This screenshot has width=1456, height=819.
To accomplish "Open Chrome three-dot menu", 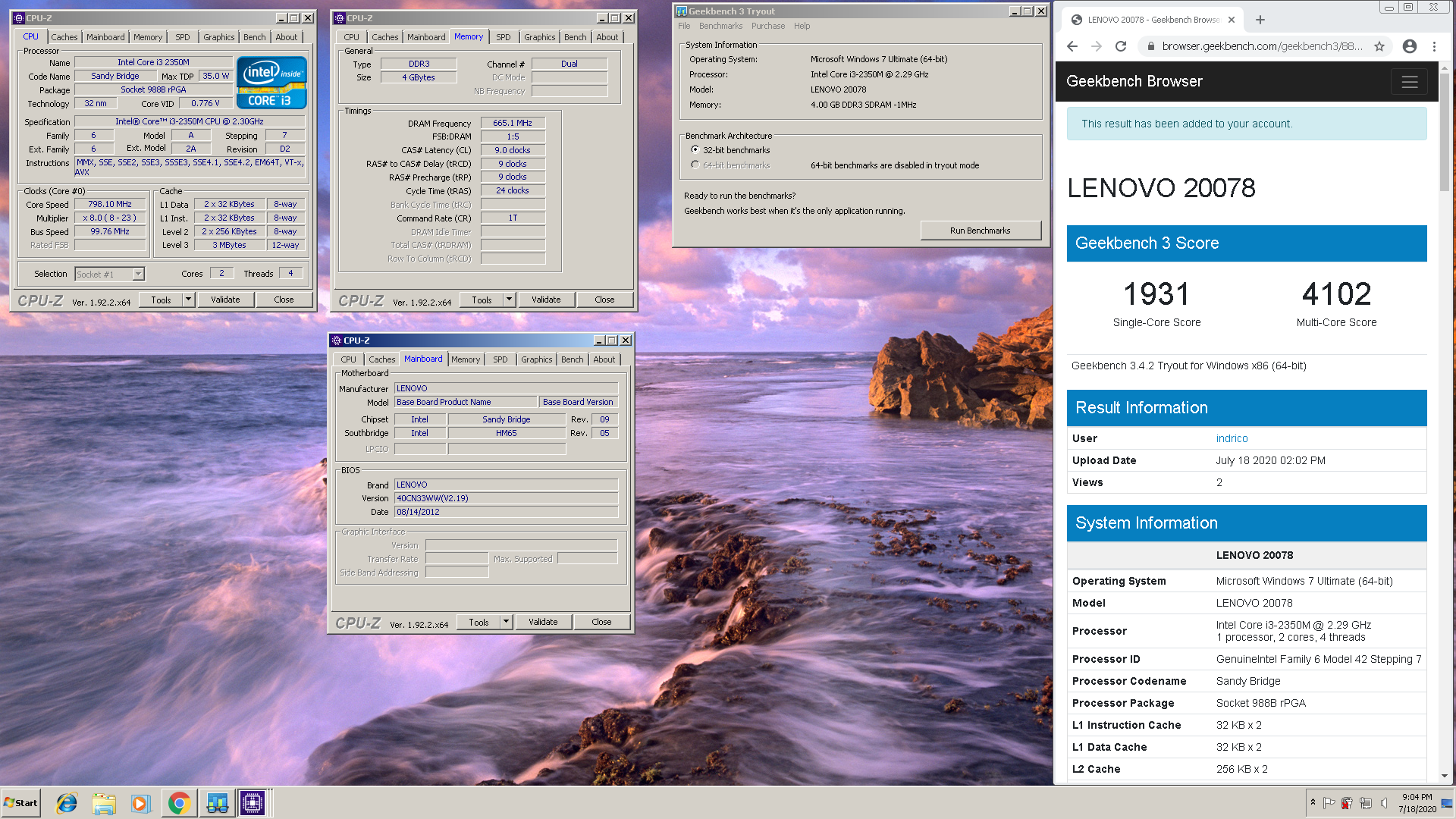I will point(1434,46).
